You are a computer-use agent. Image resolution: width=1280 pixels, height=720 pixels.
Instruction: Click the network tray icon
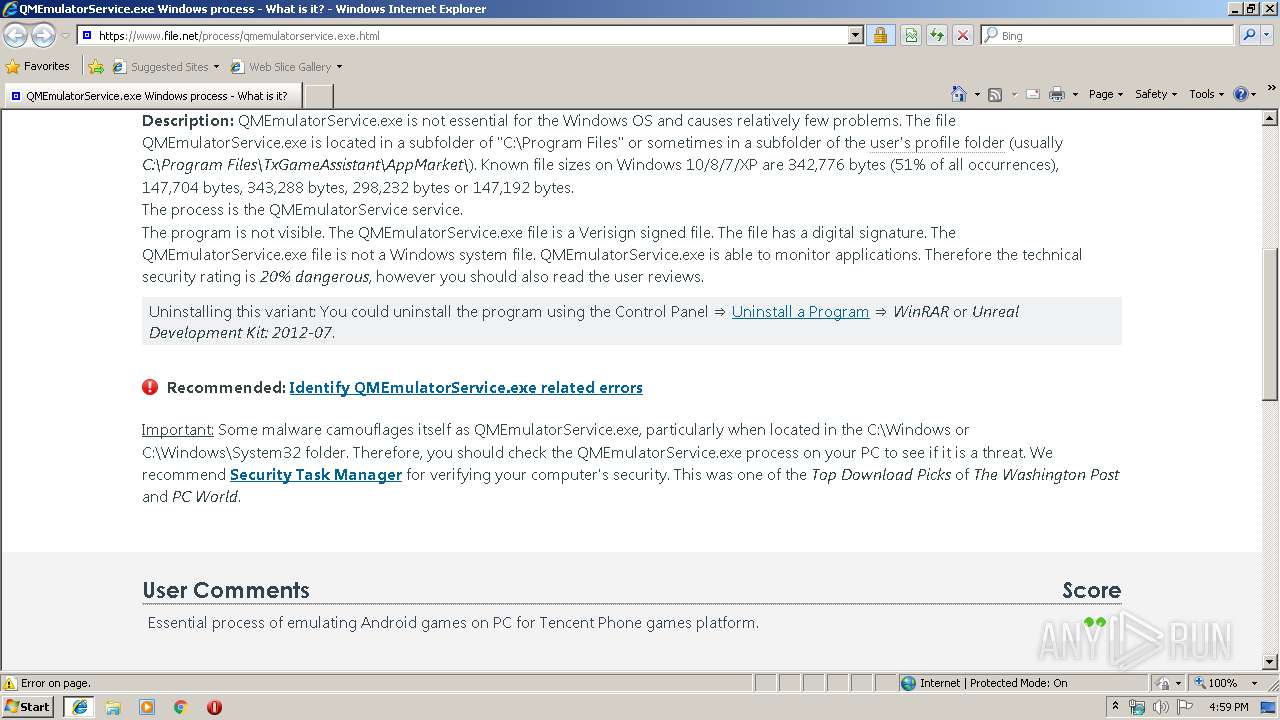click(x=1137, y=707)
